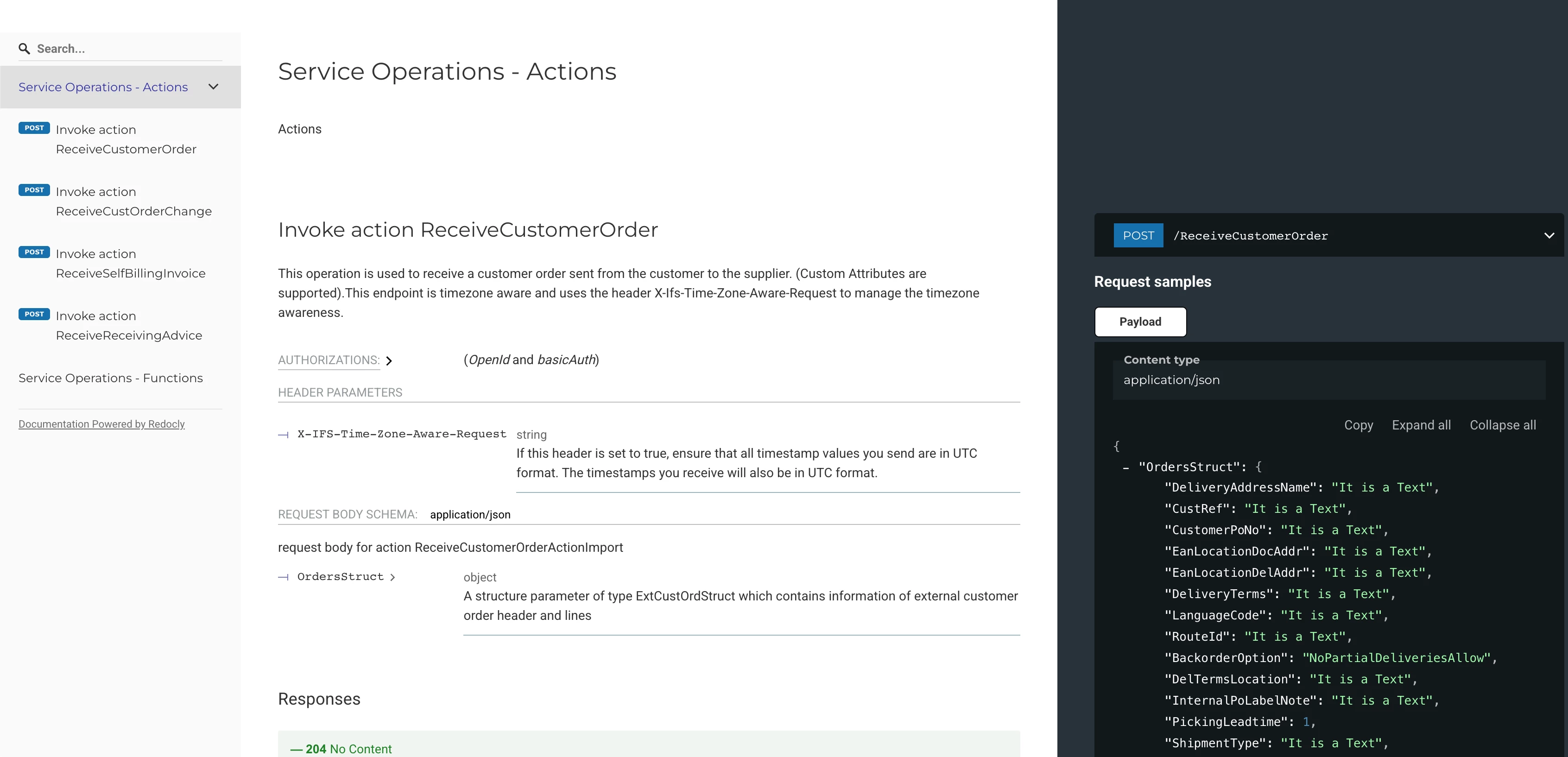This screenshot has width=1568, height=757.
Task: Expand the OrdersStruct schema property
Action: [x=392, y=578]
